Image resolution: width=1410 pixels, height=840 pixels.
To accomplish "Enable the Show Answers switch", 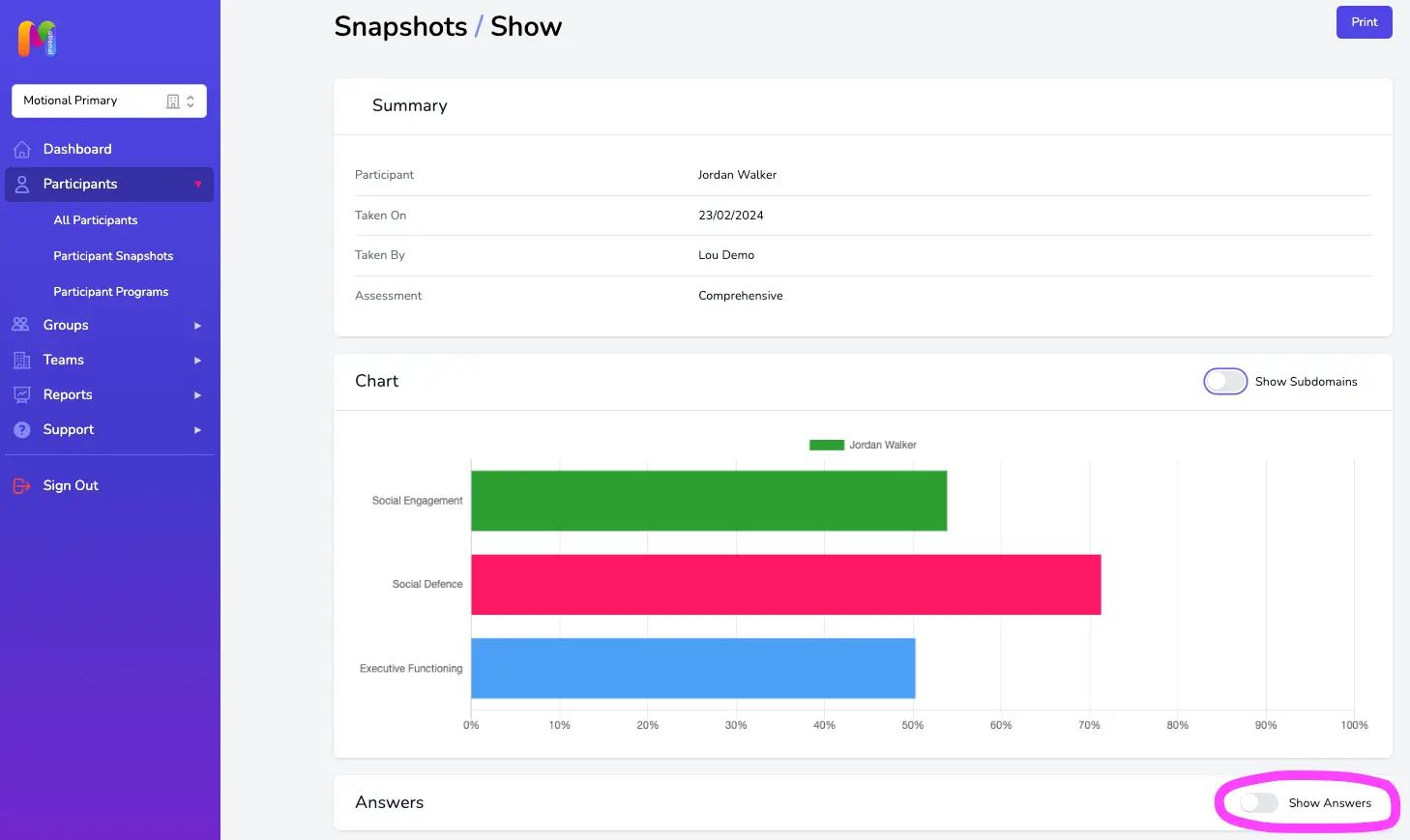I will click(x=1258, y=802).
